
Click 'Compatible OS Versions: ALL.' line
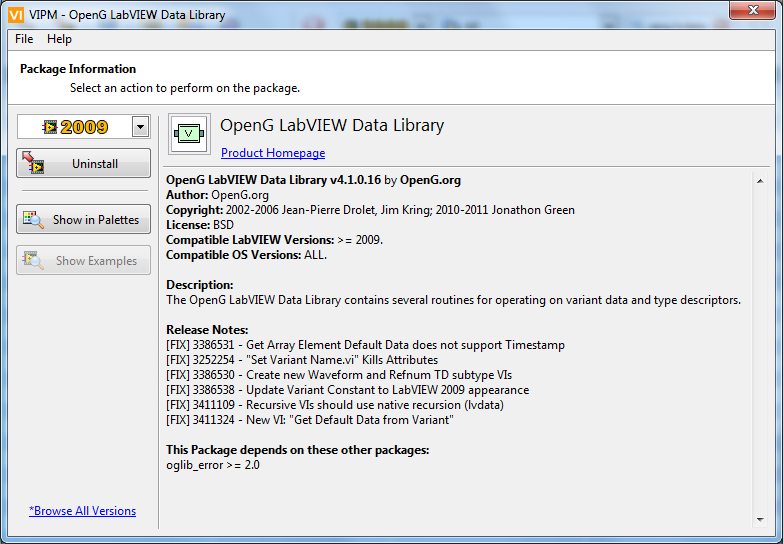247,255
